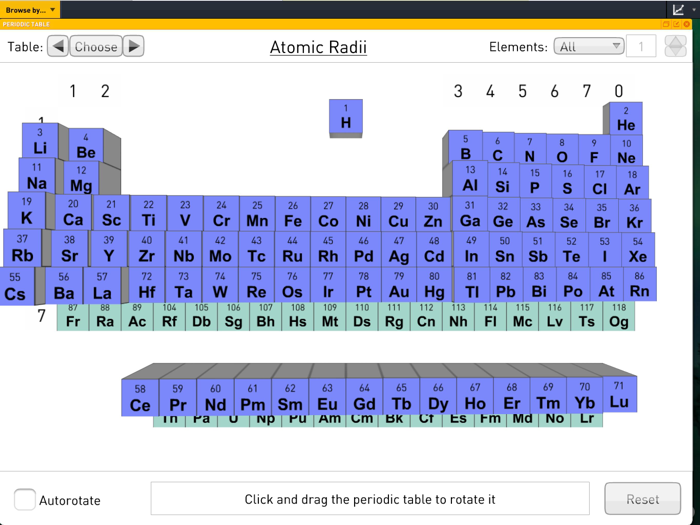700x525 pixels.
Task: Select the Copernicium (Cn) element tile
Action: coord(426,316)
